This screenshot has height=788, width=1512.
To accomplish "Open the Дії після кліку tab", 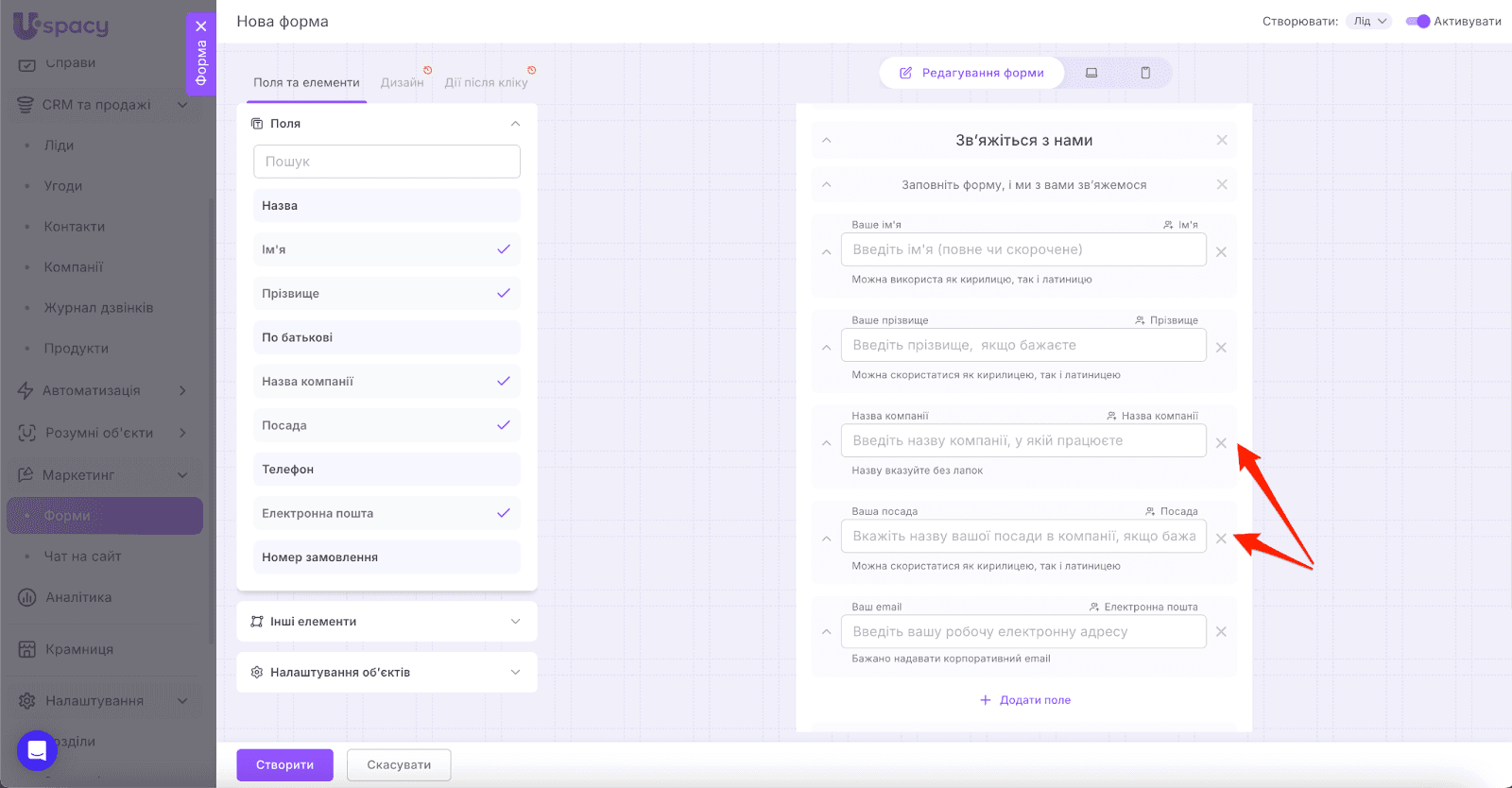I will [x=487, y=82].
